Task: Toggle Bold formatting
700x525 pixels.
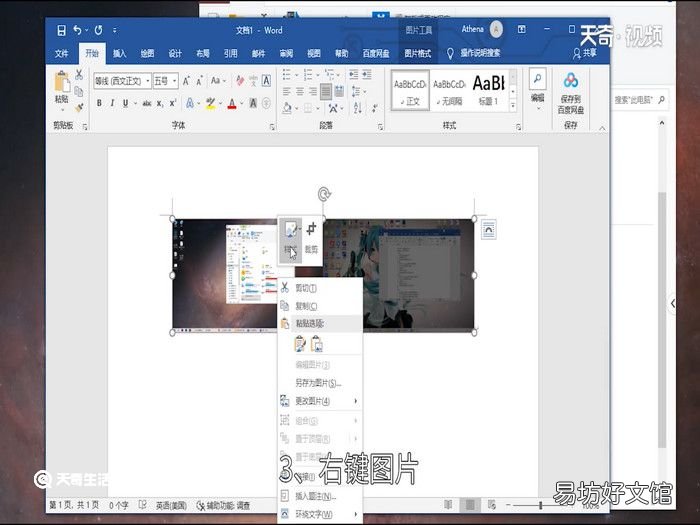Action: coord(99,104)
